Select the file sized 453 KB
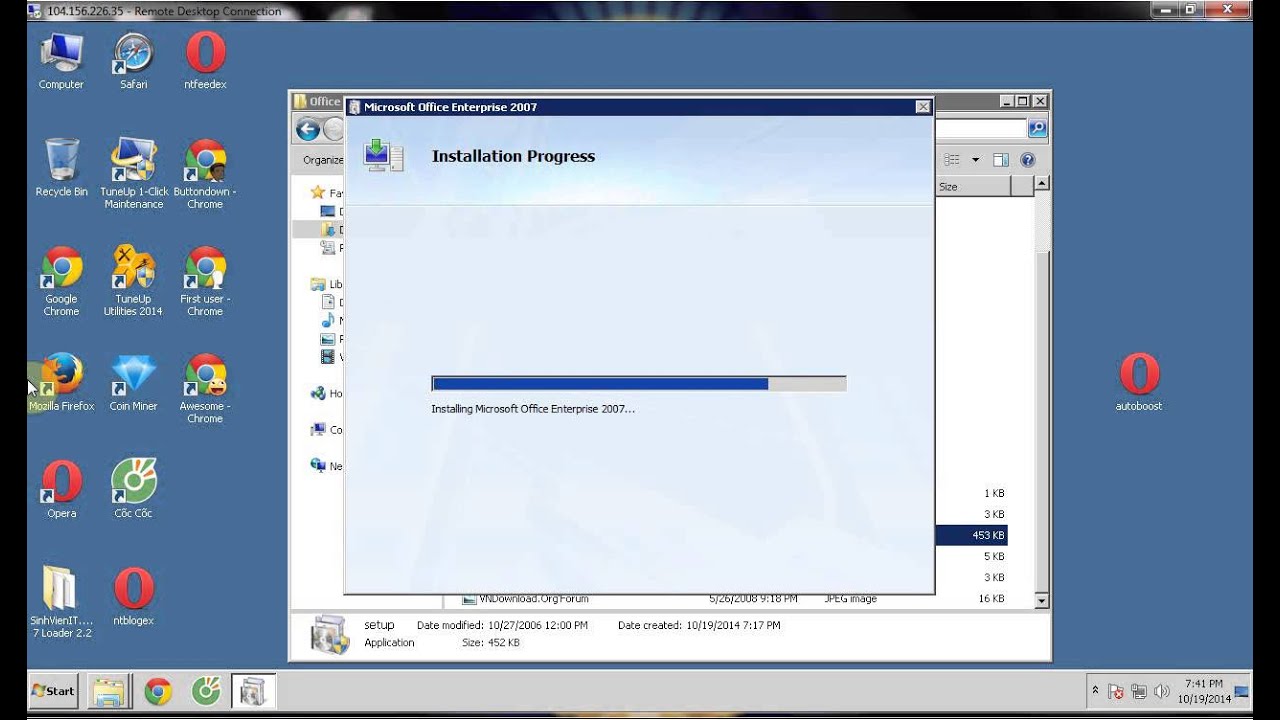This screenshot has height=720, width=1280. [971, 535]
